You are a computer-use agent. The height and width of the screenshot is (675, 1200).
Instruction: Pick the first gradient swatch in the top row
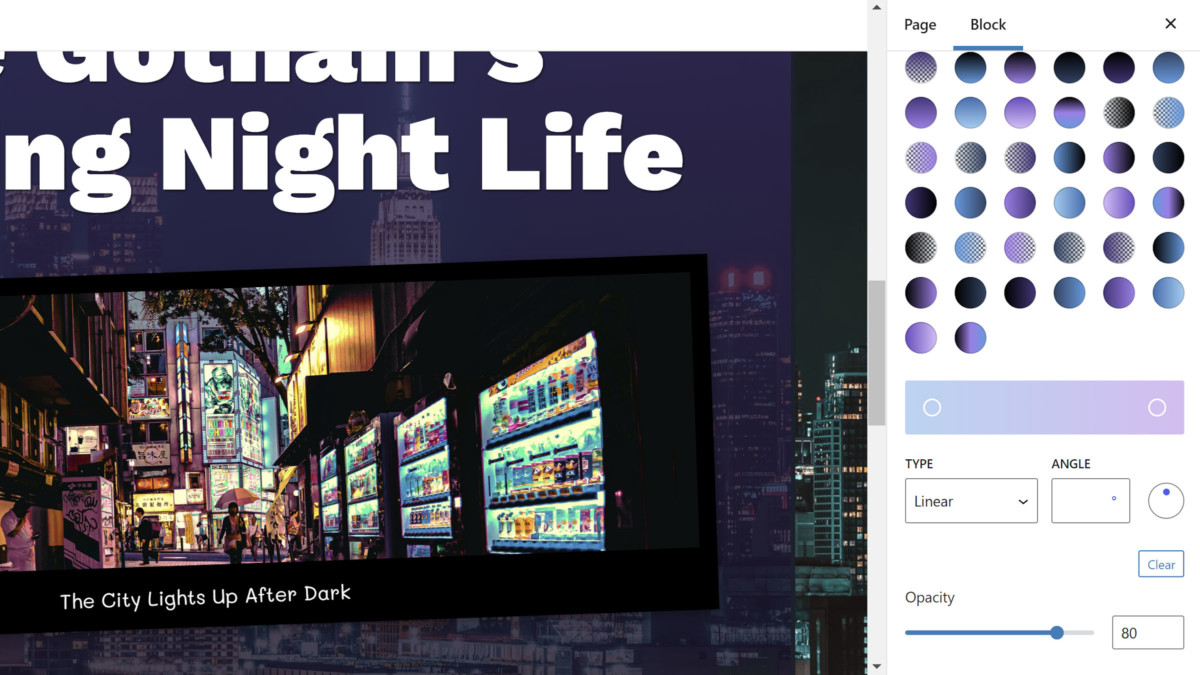[921, 68]
